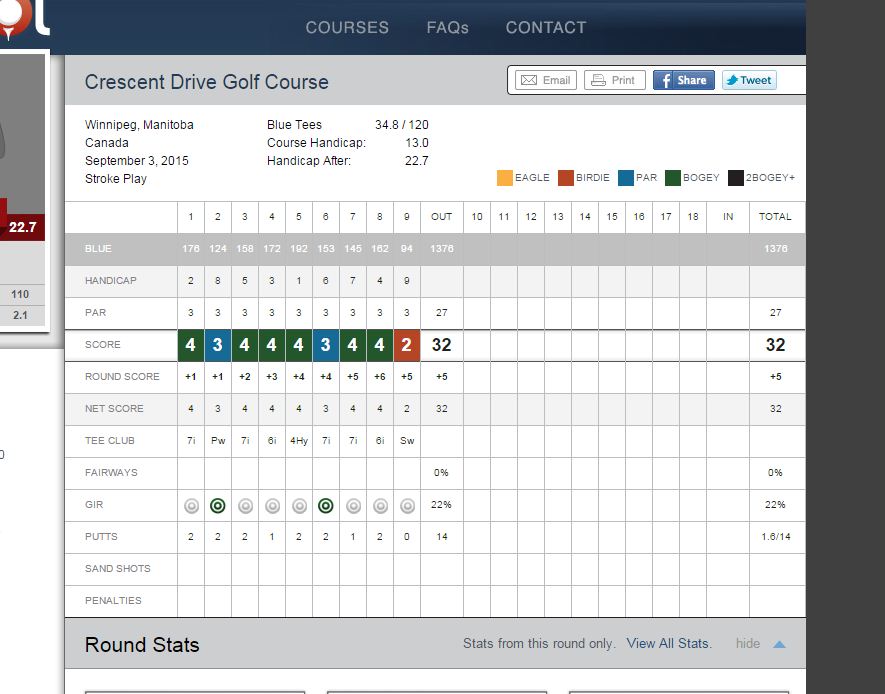This screenshot has width=885, height=694.
Task: Click the Email envelope icon button
Action: click(x=545, y=80)
